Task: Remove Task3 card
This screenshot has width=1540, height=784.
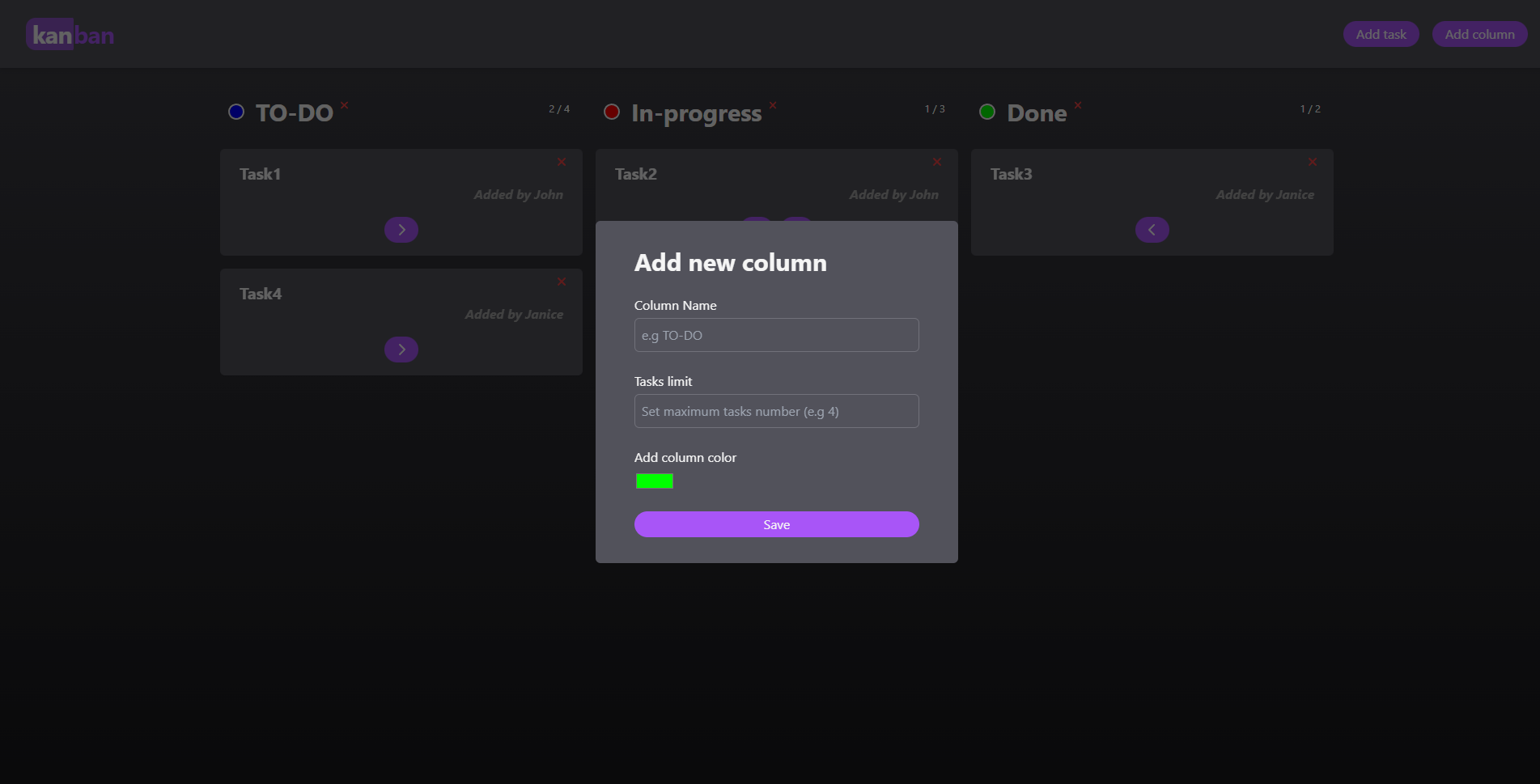Action: click(1313, 162)
